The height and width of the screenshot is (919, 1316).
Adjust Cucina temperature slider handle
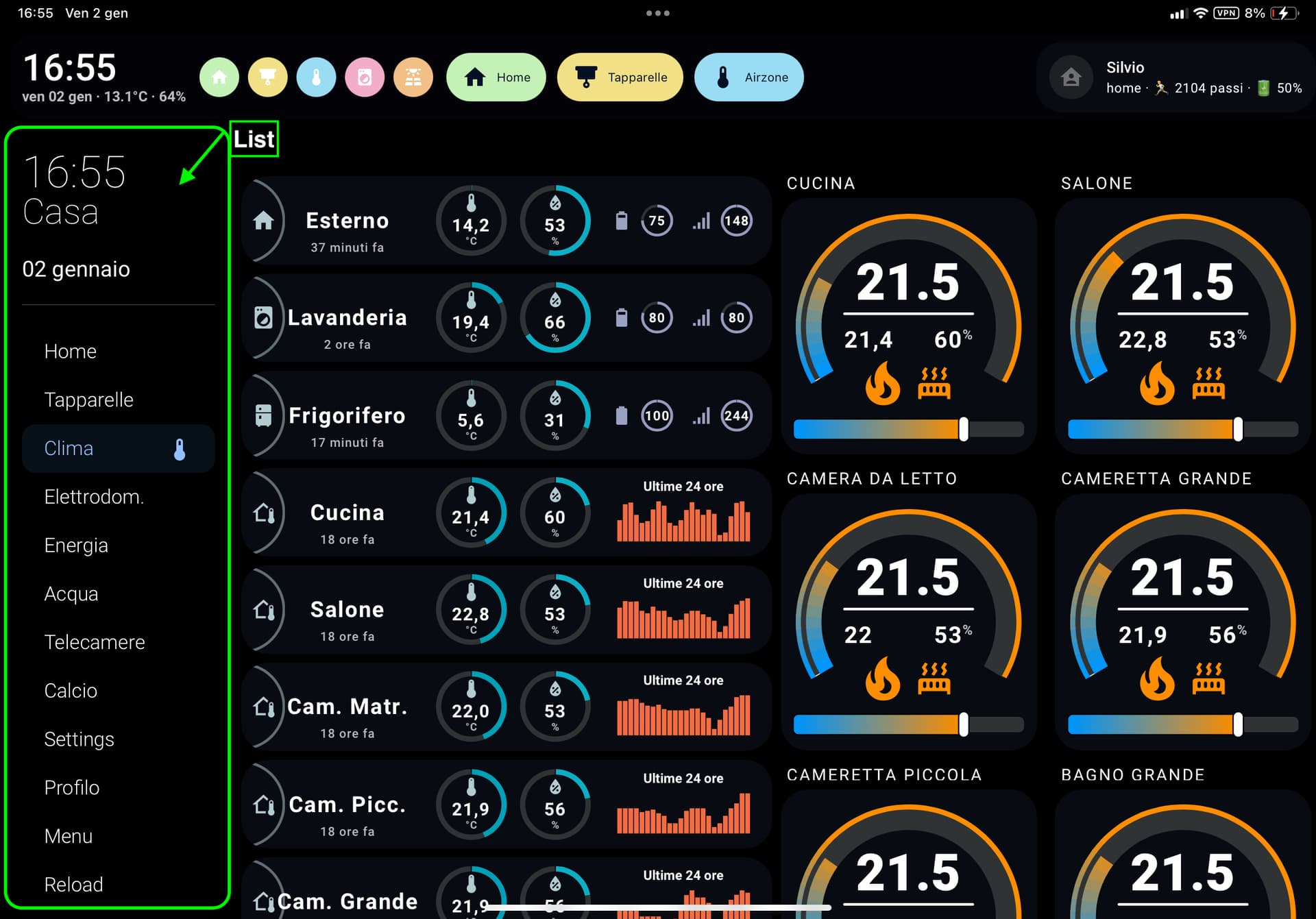[x=963, y=430]
